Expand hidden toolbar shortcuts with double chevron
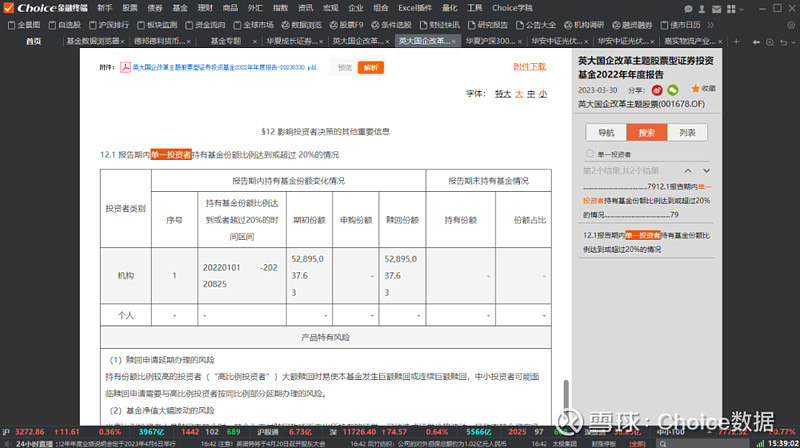 tap(710, 25)
